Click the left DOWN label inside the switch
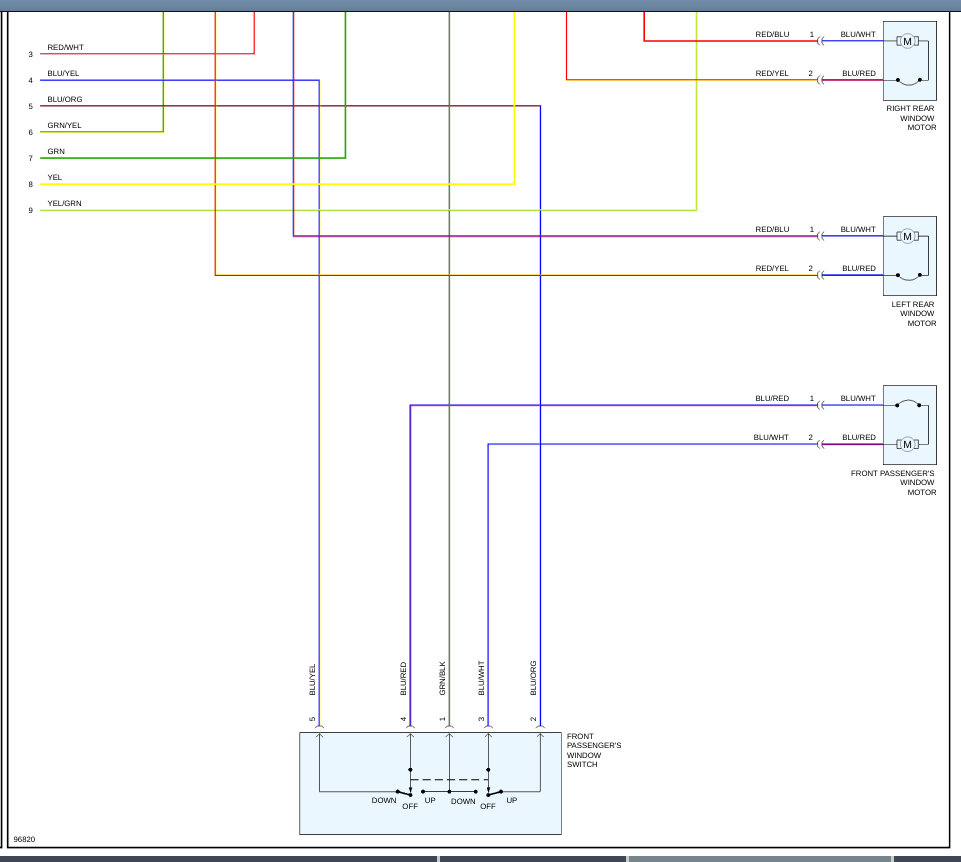The width and height of the screenshot is (961, 862). click(384, 800)
